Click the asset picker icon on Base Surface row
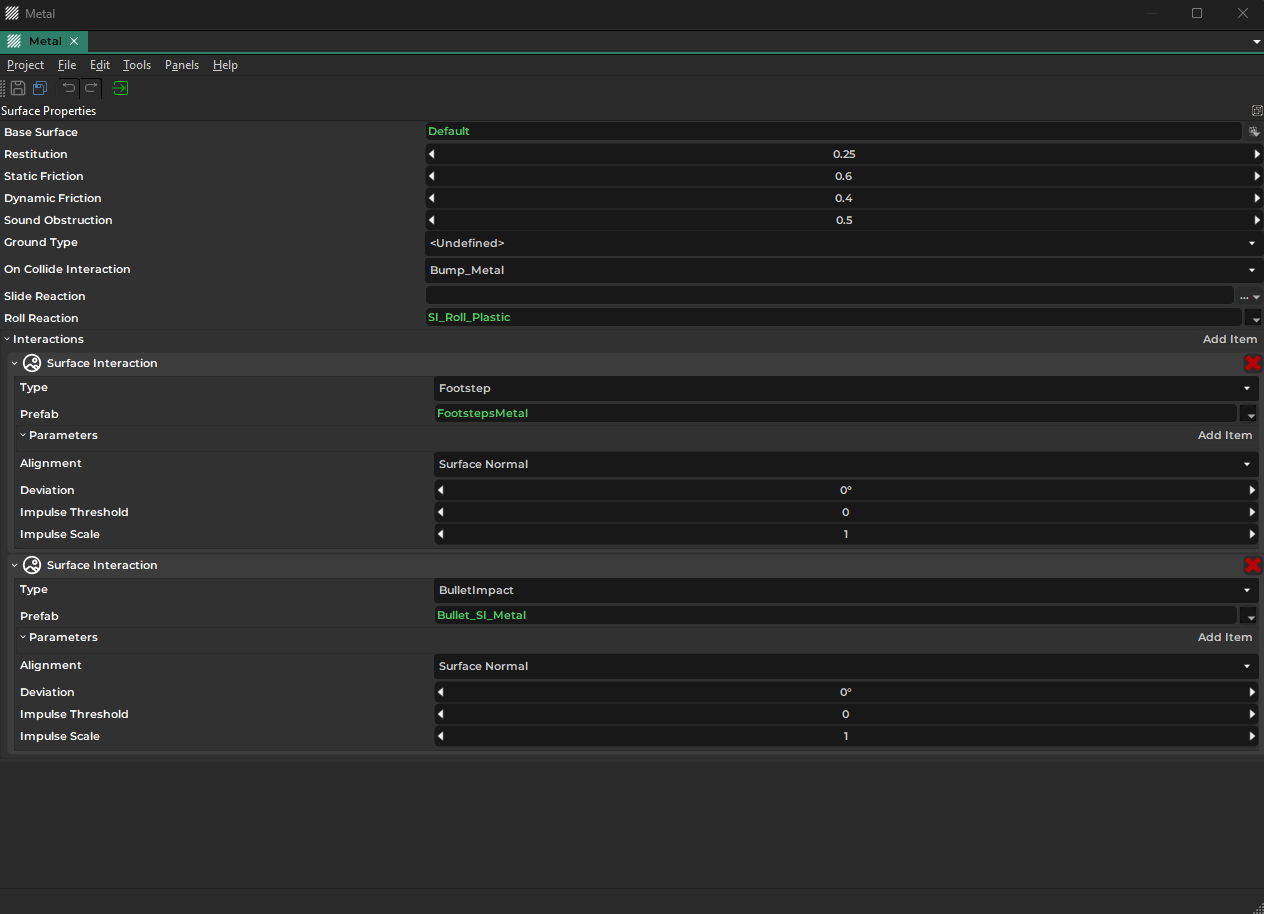The height and width of the screenshot is (914, 1264). point(1254,131)
